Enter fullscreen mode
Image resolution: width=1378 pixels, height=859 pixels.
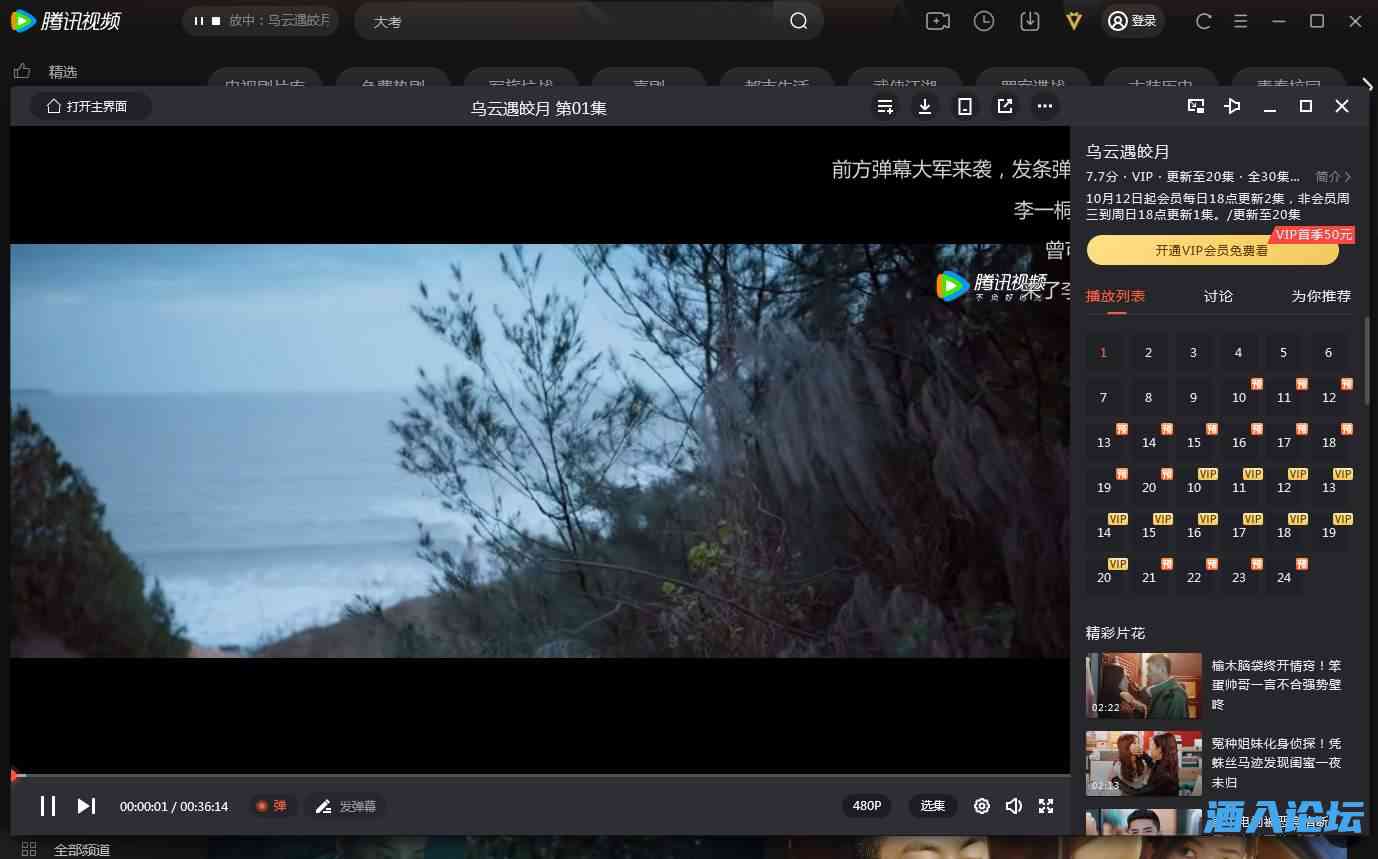point(1046,806)
